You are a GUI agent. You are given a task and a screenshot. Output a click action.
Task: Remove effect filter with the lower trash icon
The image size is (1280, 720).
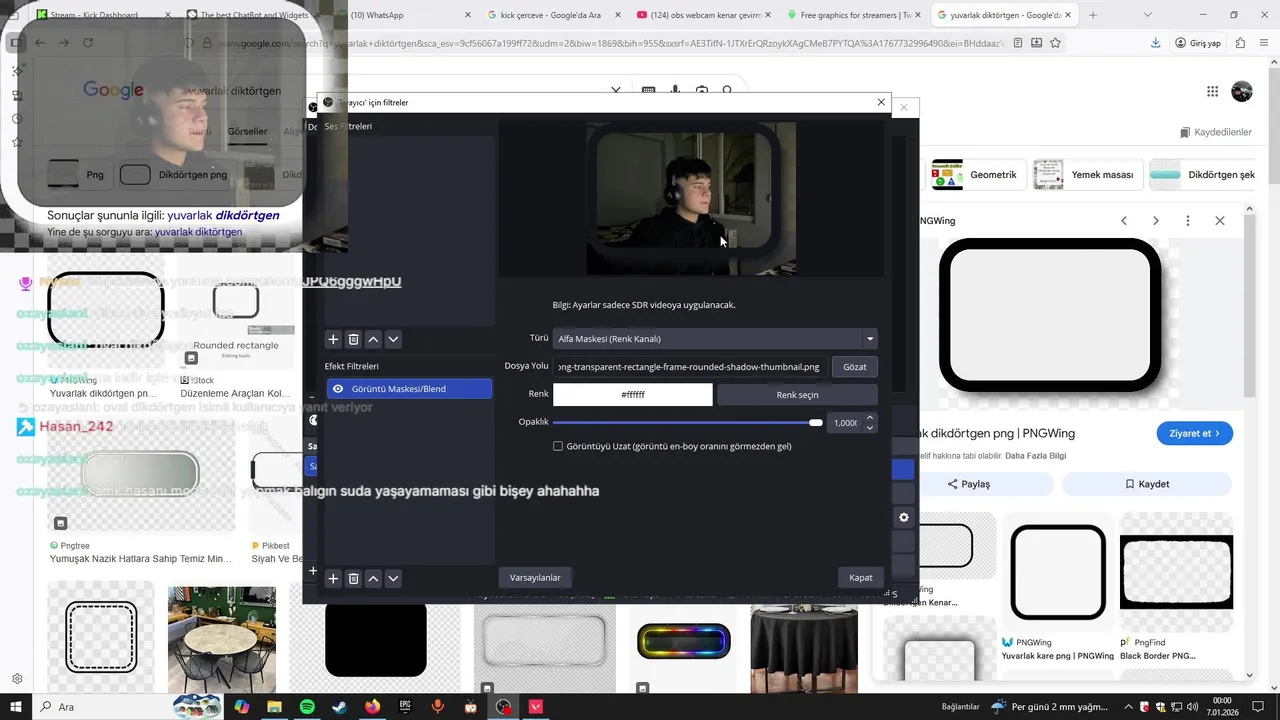coord(353,579)
